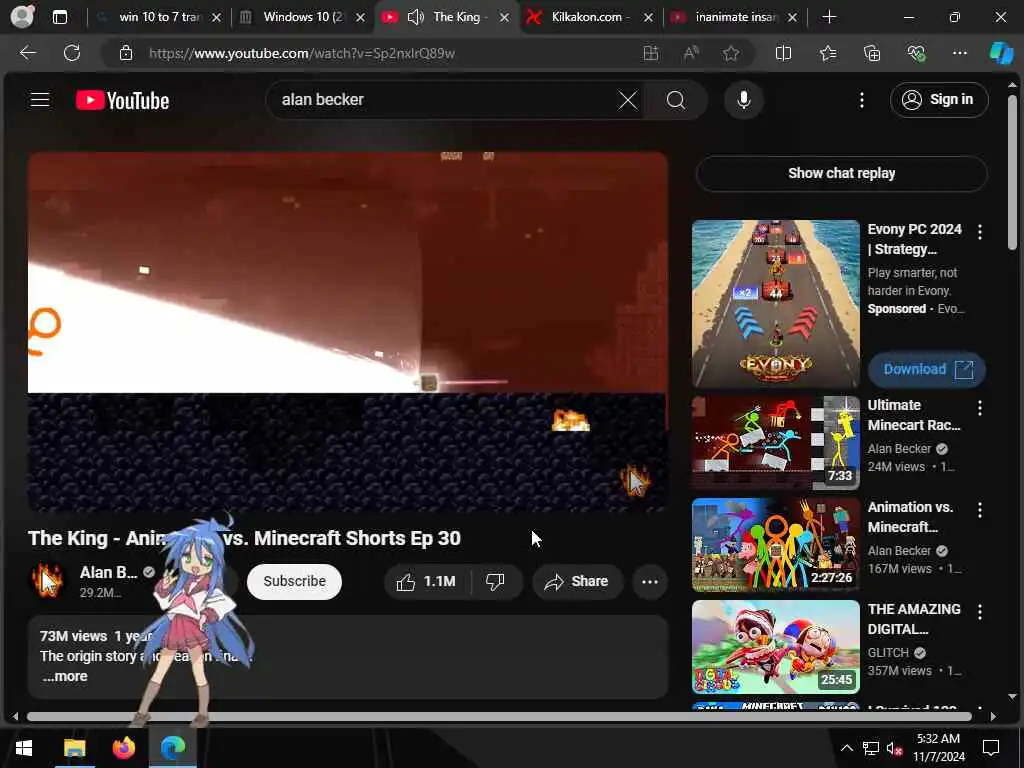Like the video with thumbs-up 1.1M
This screenshot has width=1024, height=768.
point(428,581)
